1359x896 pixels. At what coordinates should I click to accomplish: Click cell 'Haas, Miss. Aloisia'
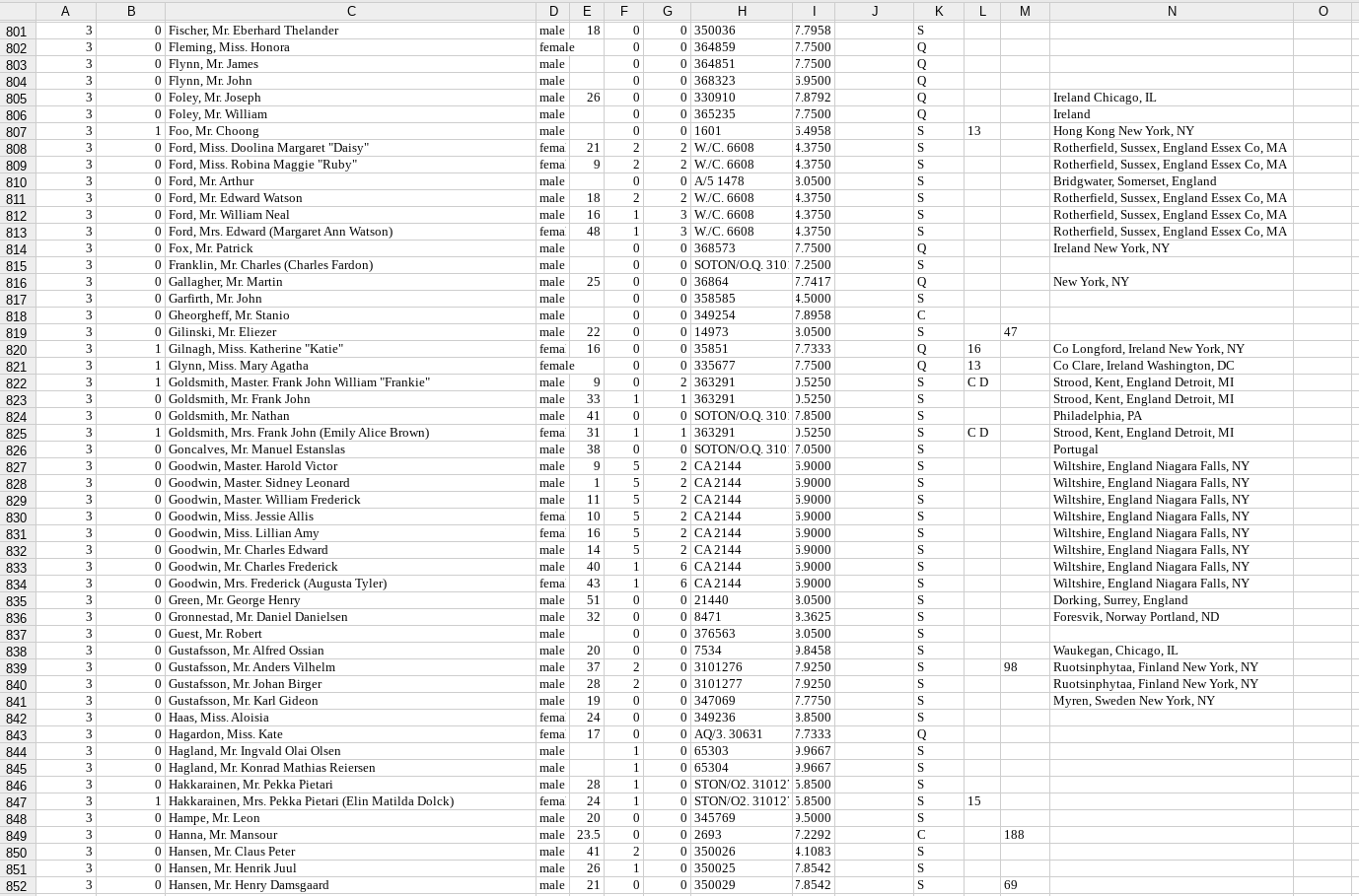click(x=351, y=718)
